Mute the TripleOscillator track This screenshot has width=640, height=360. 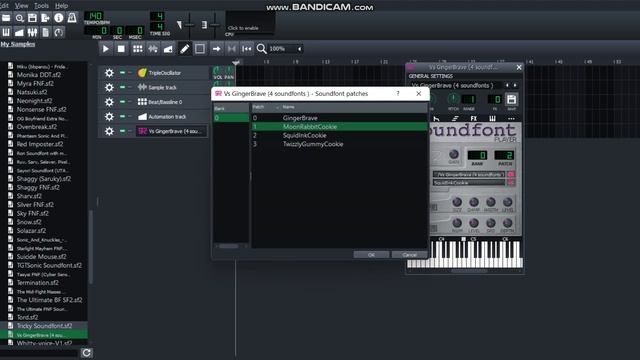click(122, 73)
